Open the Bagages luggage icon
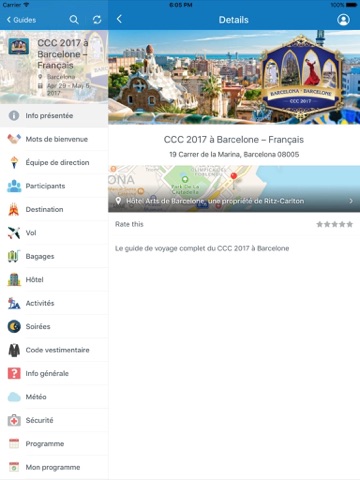Viewport: 360px width, 480px height. [14, 256]
